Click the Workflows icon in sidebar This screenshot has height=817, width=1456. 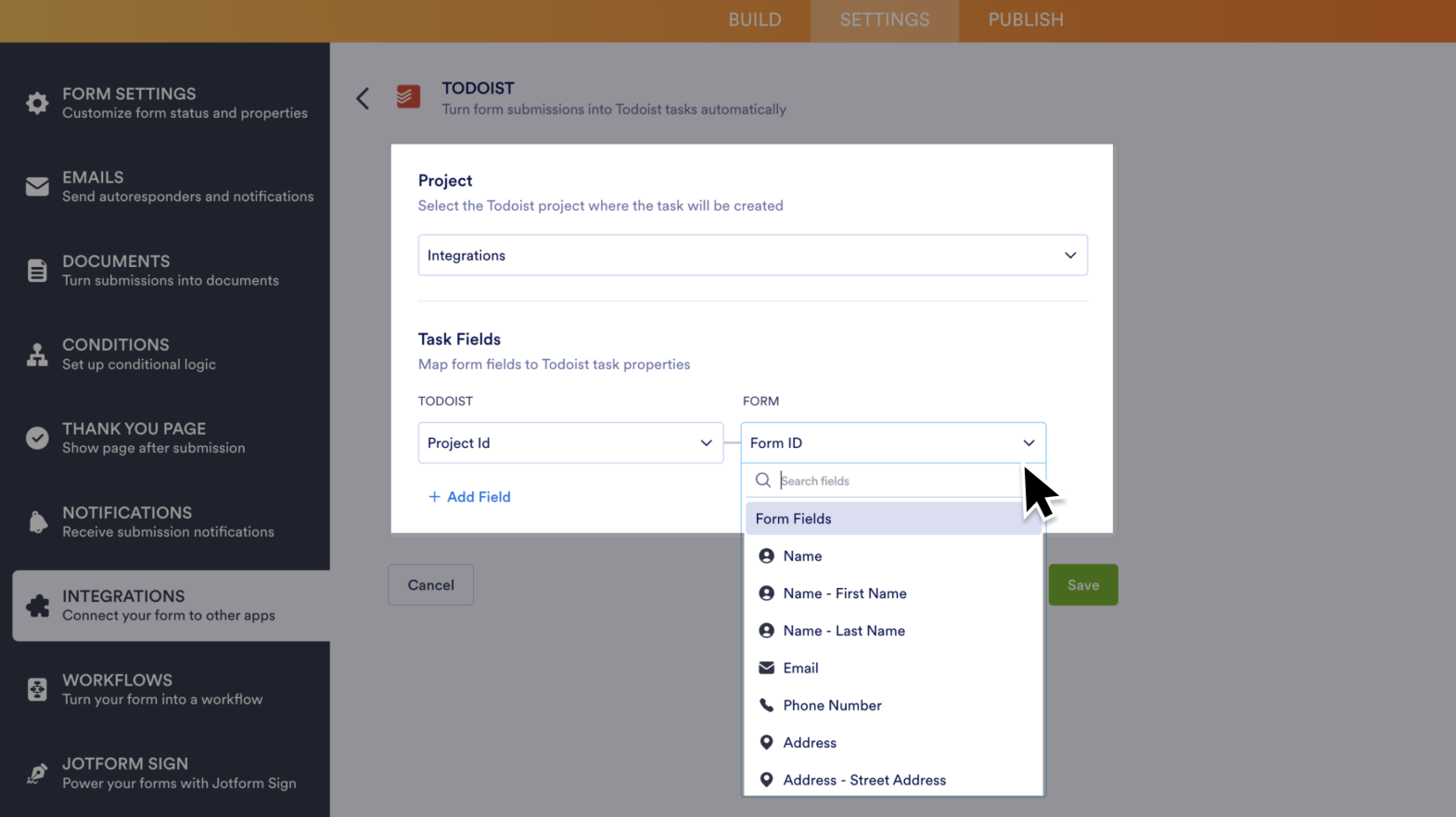click(37, 689)
